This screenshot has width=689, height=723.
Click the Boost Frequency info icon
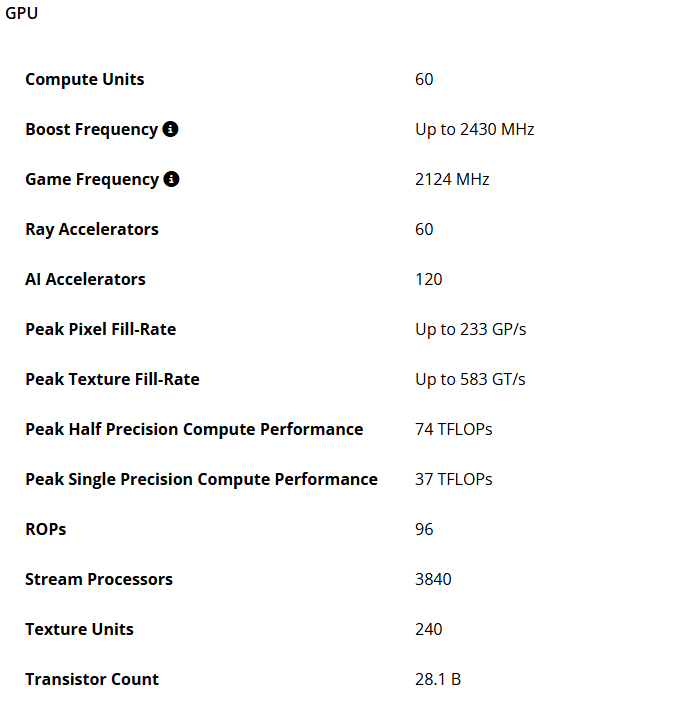(x=170, y=129)
